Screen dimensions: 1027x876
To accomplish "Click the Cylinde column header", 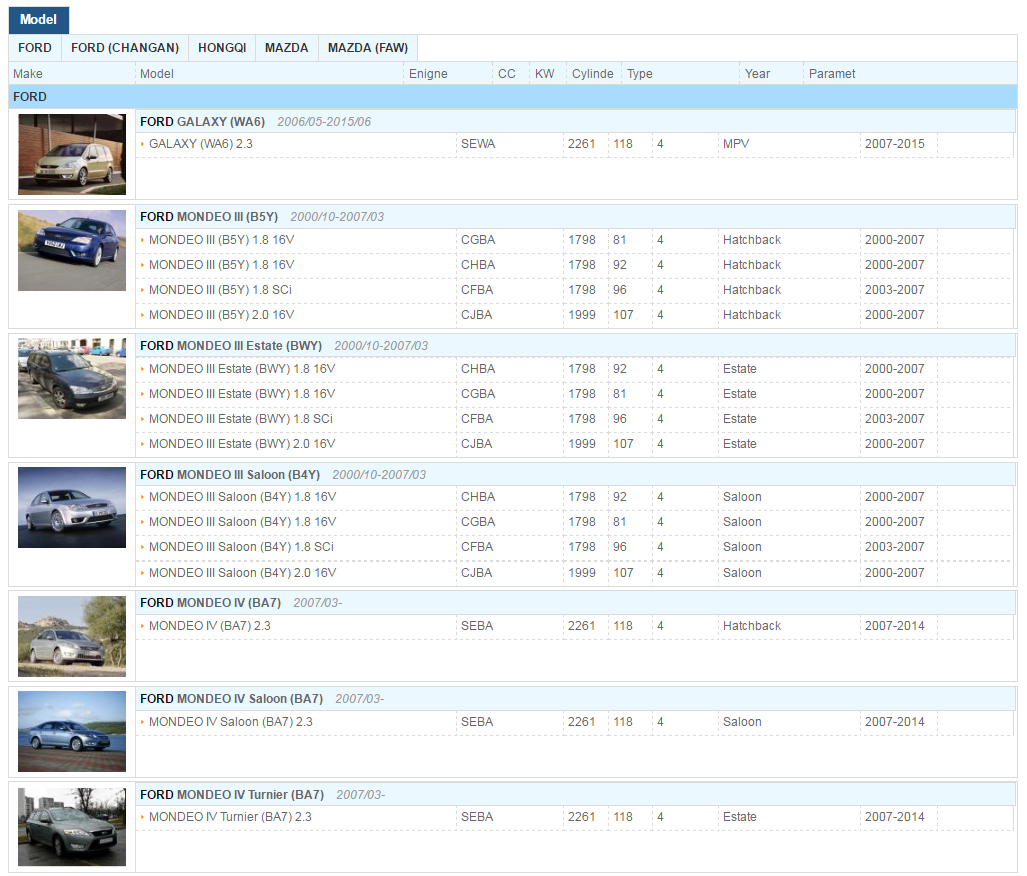I will (x=592, y=74).
